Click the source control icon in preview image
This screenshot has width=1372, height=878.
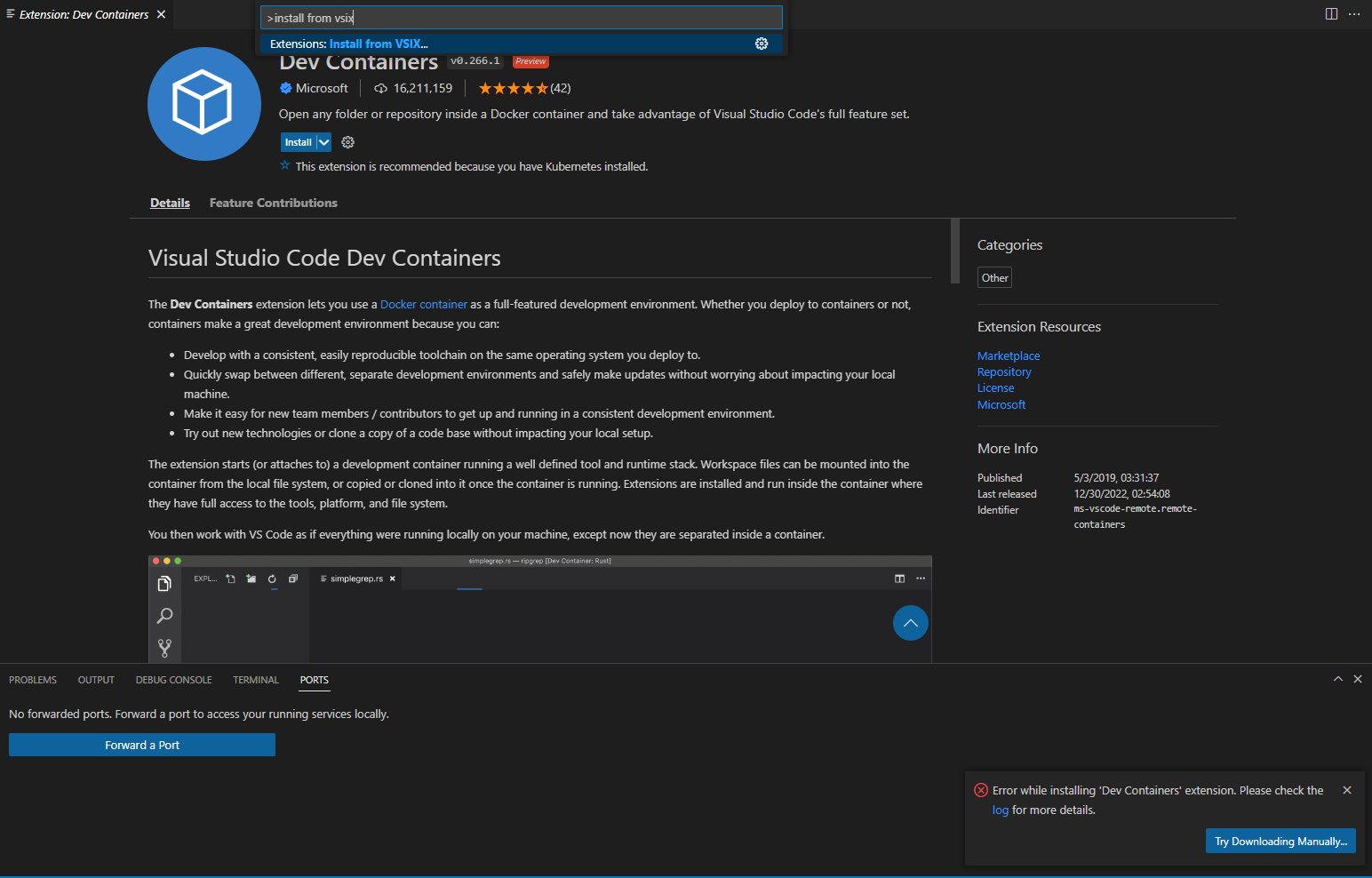[164, 648]
